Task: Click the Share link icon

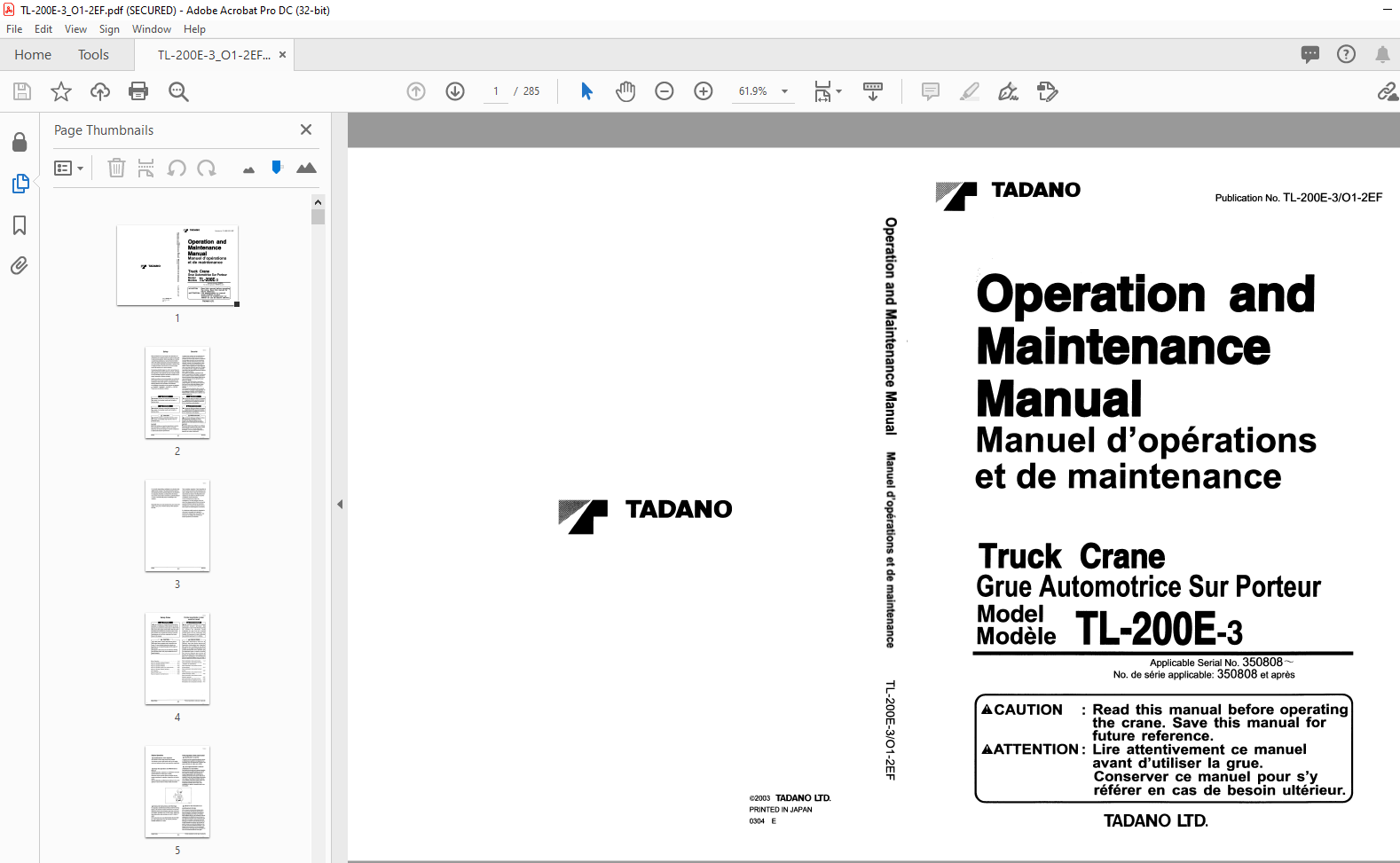Action: tap(1388, 91)
